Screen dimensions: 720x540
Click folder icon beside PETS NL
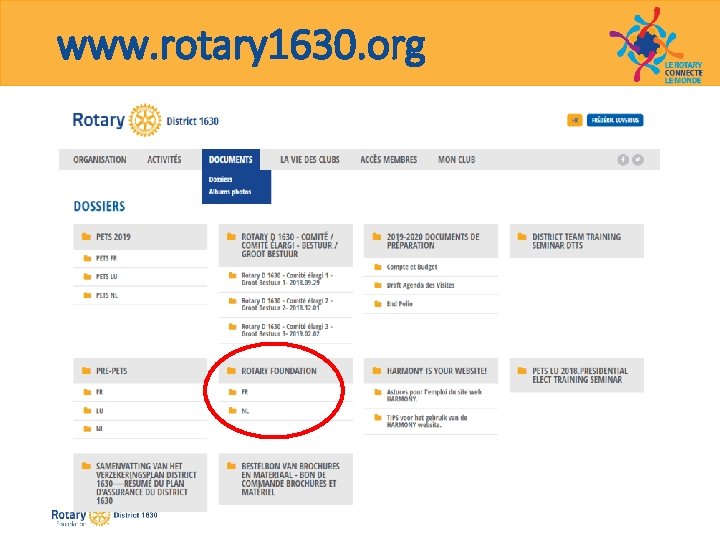(87, 295)
